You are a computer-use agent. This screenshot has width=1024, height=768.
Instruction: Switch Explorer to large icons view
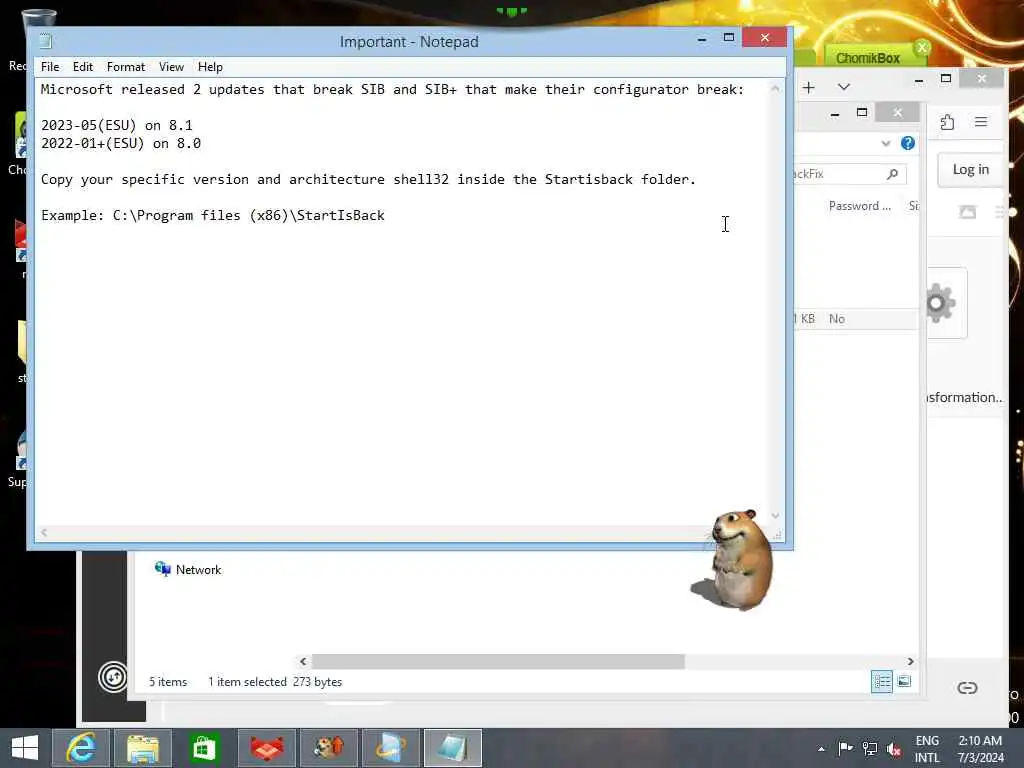[904, 682]
